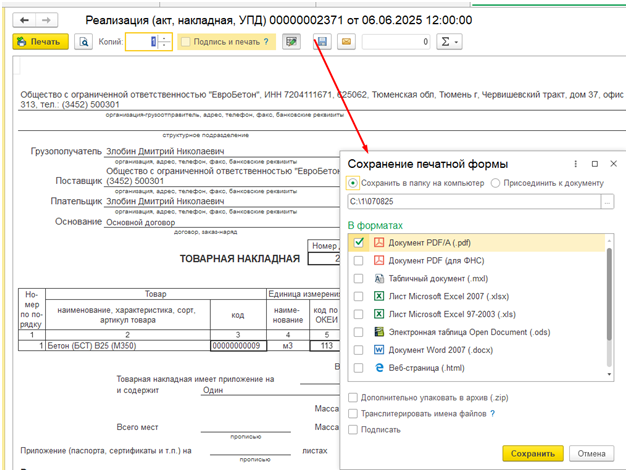Click Excel icon for .xlsx row
628x472 pixels.
pos(378,296)
